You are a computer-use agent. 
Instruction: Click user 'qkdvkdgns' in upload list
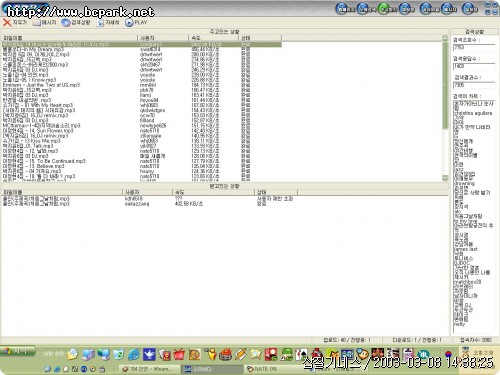pyautogui.click(x=152, y=110)
